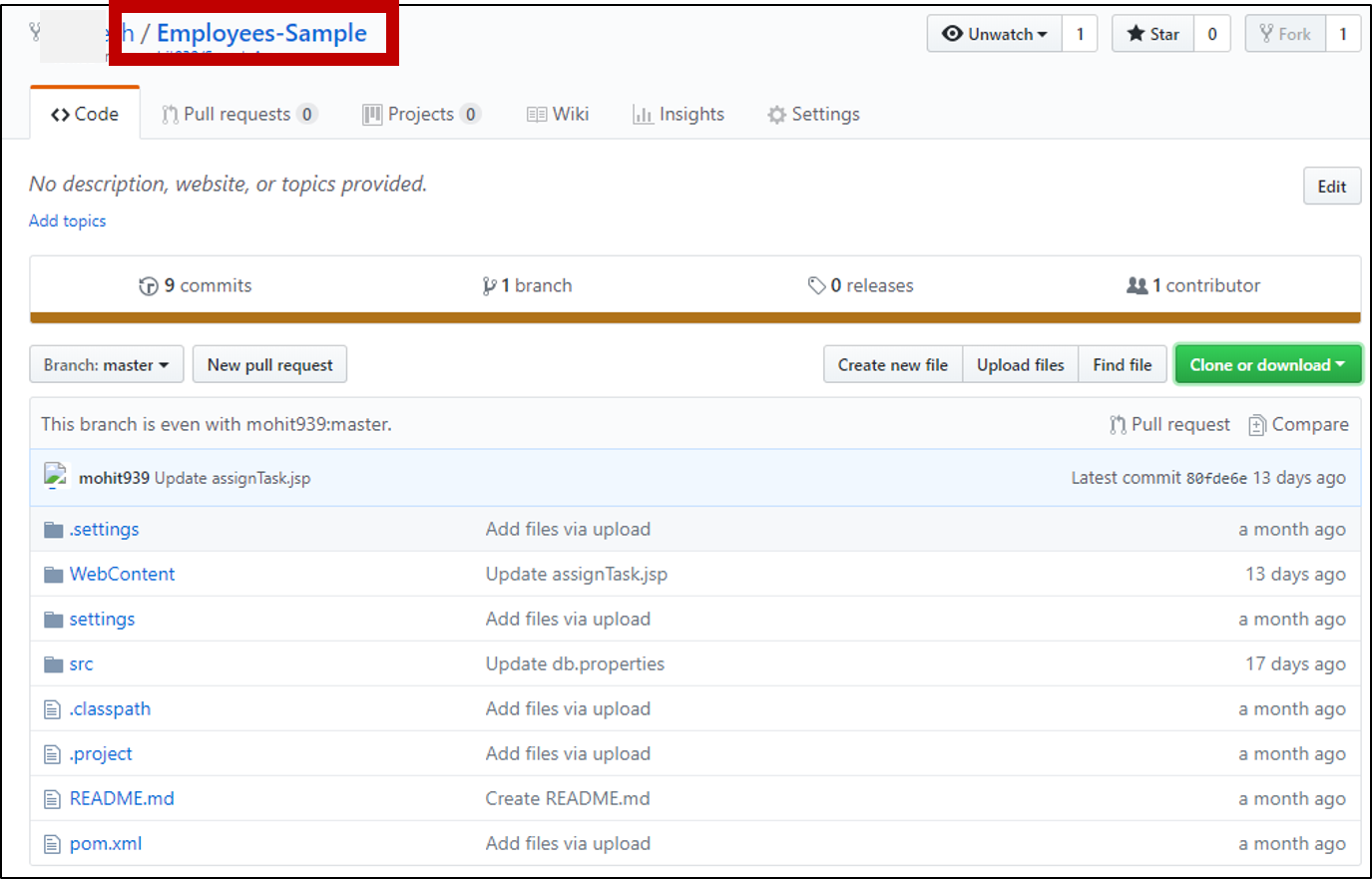Click the Add topics link
Screen dimensions: 1372x879
click(67, 221)
